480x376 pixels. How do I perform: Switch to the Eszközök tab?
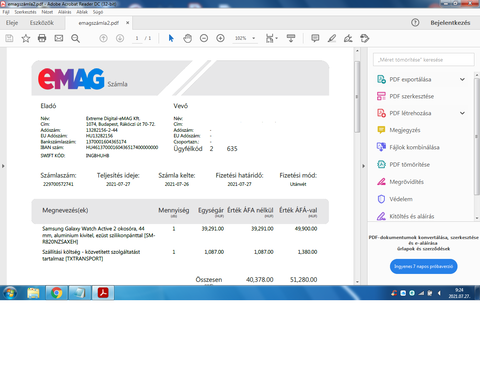[x=42, y=23]
